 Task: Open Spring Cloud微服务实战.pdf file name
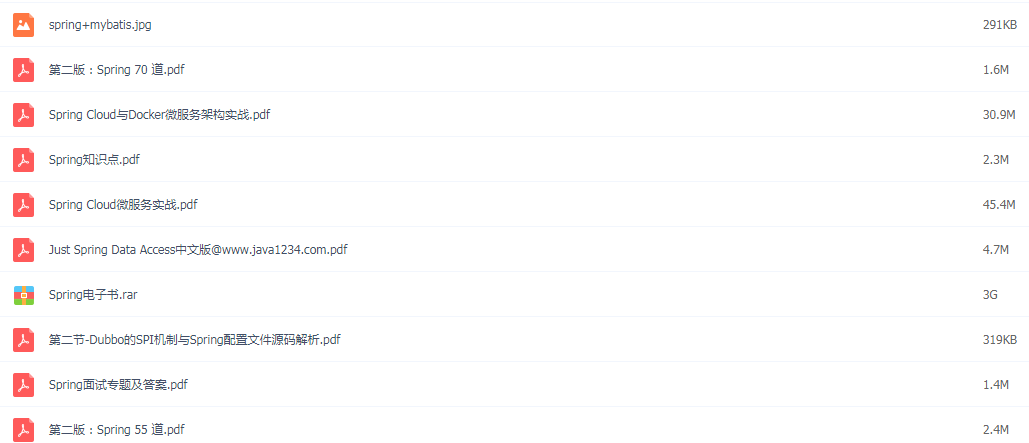pos(123,205)
